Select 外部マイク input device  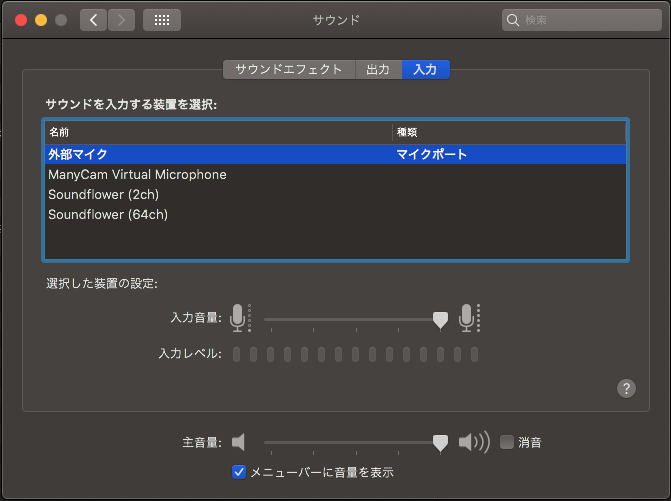[x=78, y=155]
